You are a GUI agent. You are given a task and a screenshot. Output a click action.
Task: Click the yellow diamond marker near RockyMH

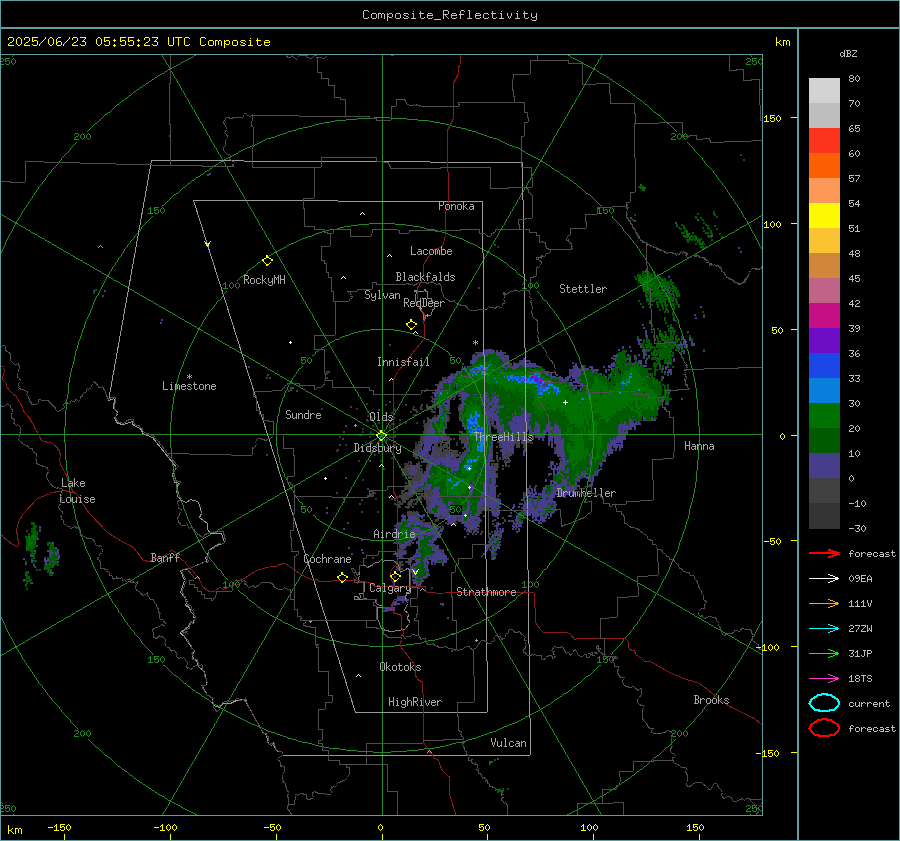[x=267, y=261]
